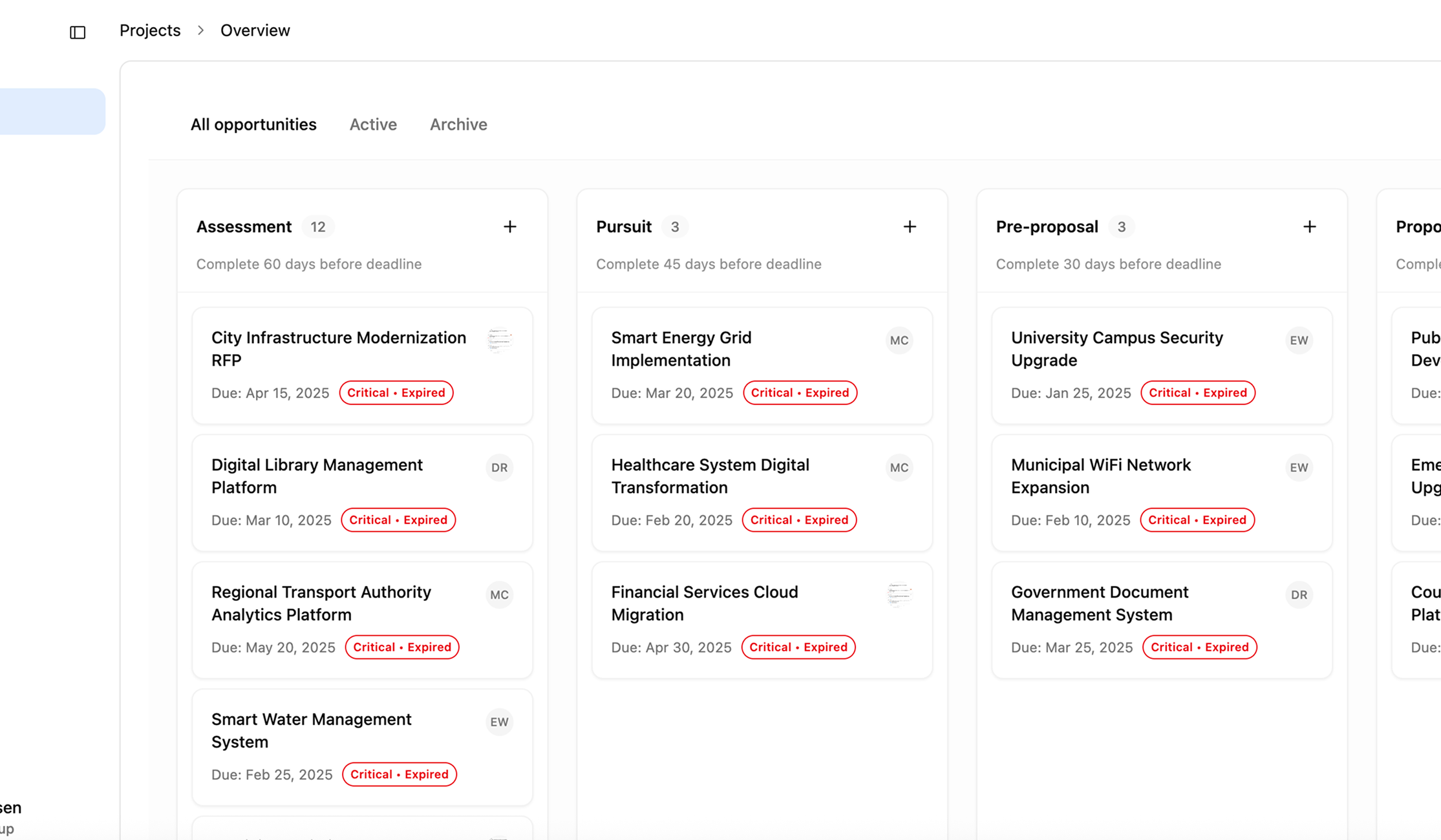Viewport: 1441px width, 840px height.
Task: Switch to the Archive tab
Action: [458, 125]
